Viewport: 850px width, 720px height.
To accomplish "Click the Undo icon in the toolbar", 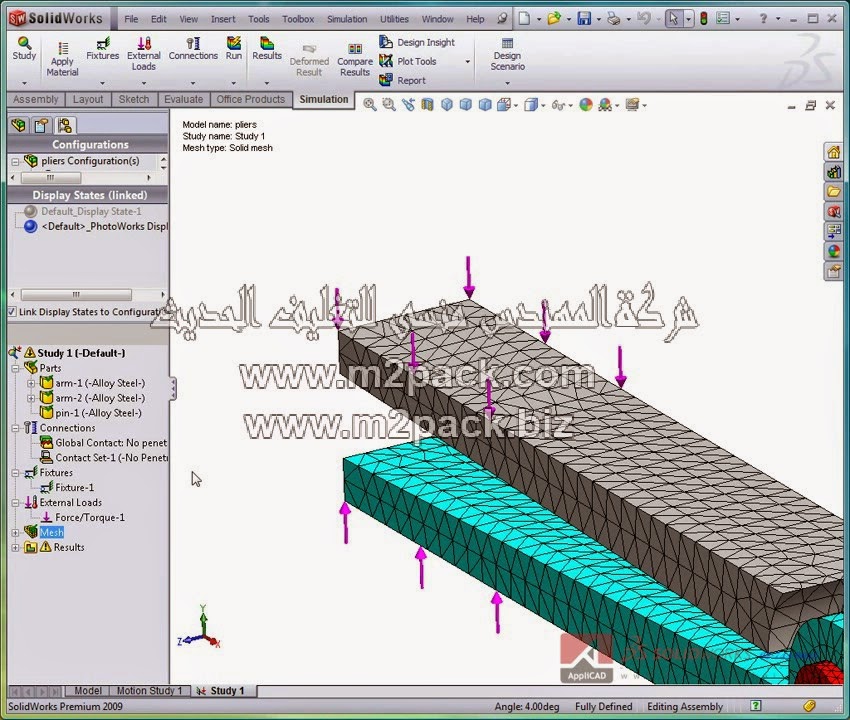I will click(x=643, y=19).
